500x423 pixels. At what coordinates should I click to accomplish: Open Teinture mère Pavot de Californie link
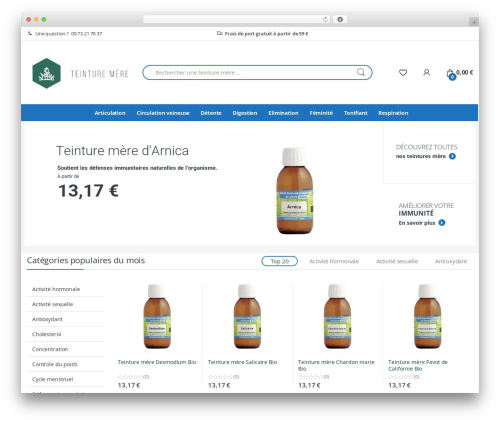418,365
